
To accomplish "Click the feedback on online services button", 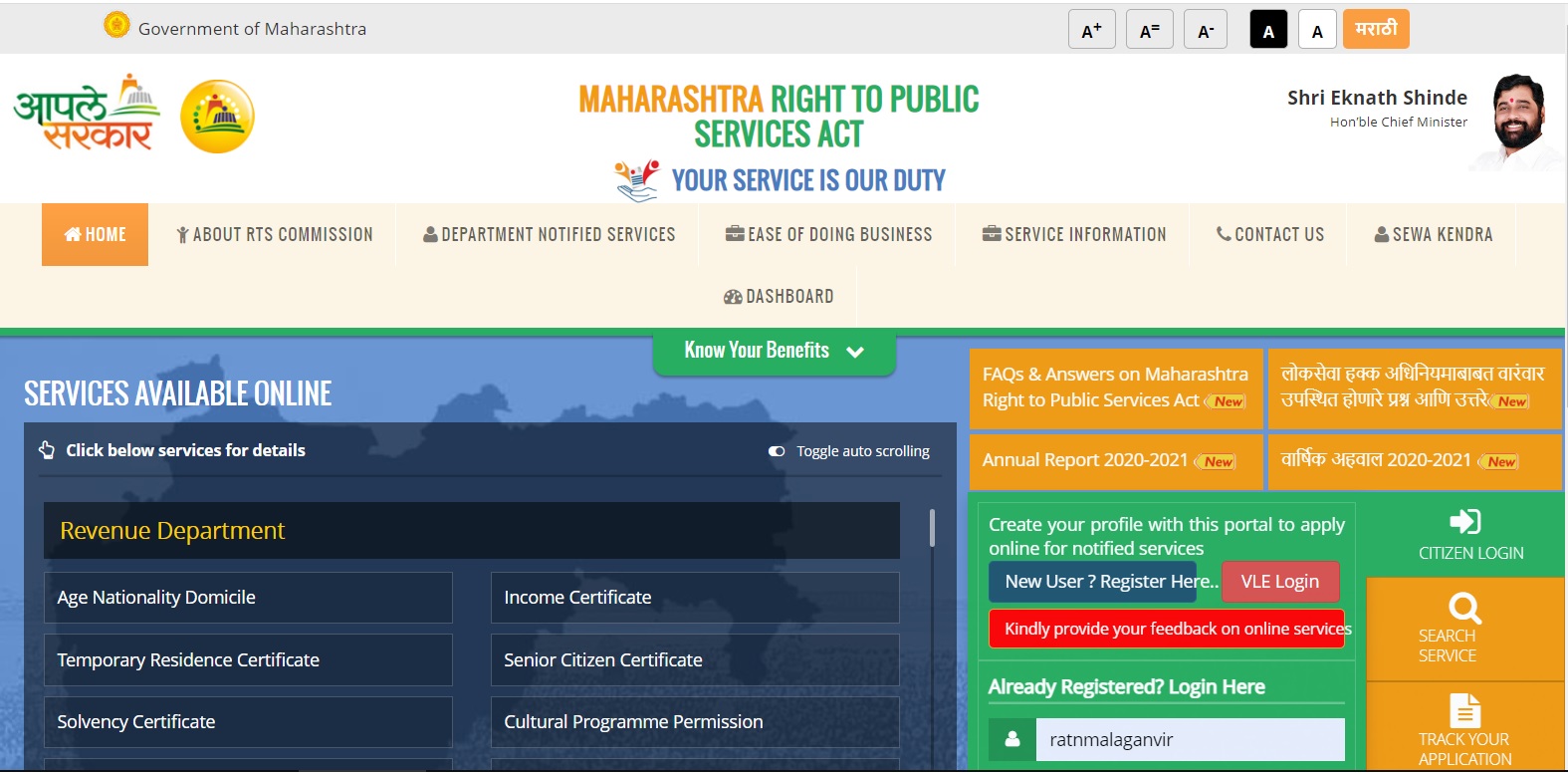I will click(1167, 629).
